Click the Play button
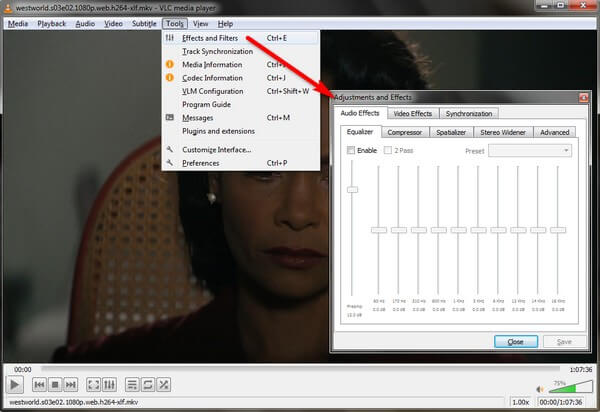The width and height of the screenshot is (600, 412). coord(15,384)
